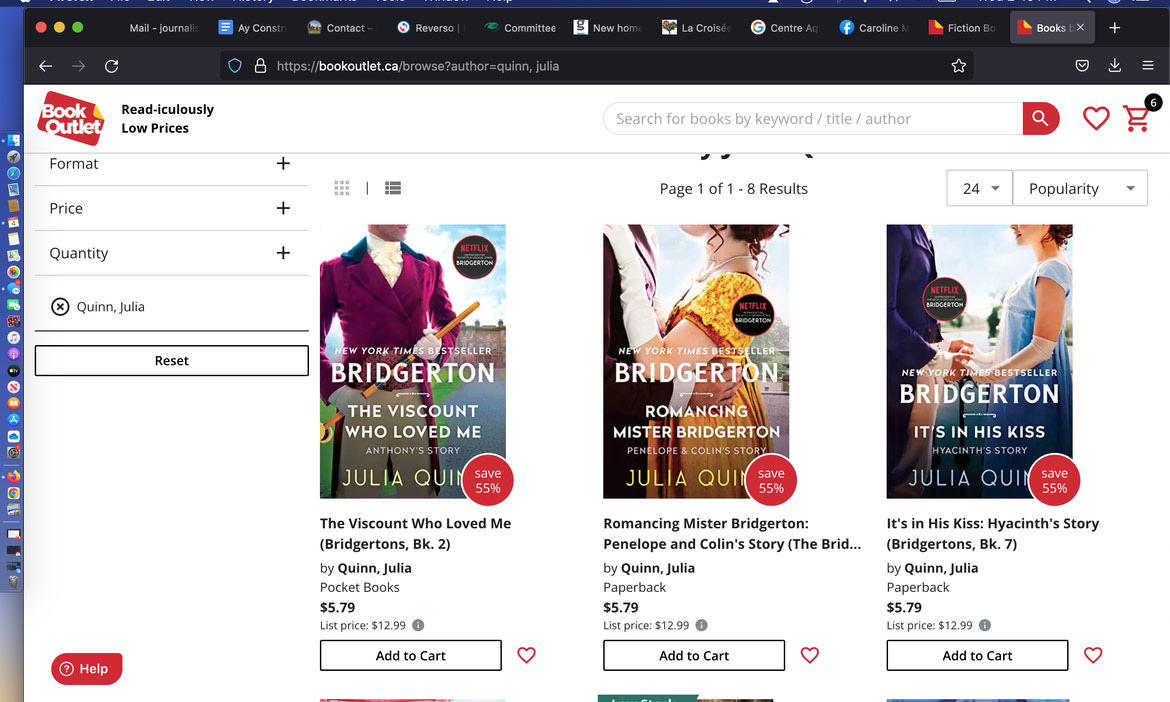Open the Firefox hamburger menu
The height and width of the screenshot is (702, 1170).
pos(1148,66)
